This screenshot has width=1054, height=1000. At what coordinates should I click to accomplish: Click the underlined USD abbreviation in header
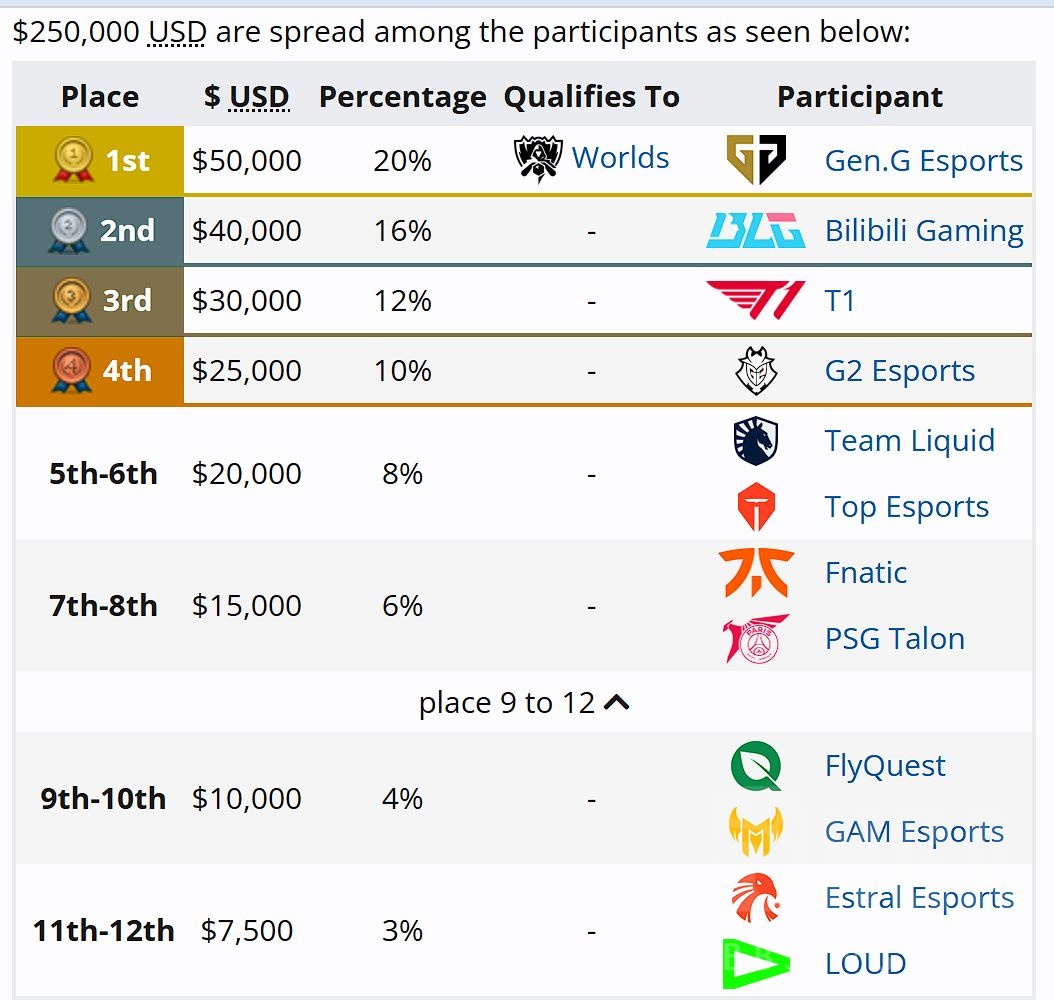click(260, 97)
